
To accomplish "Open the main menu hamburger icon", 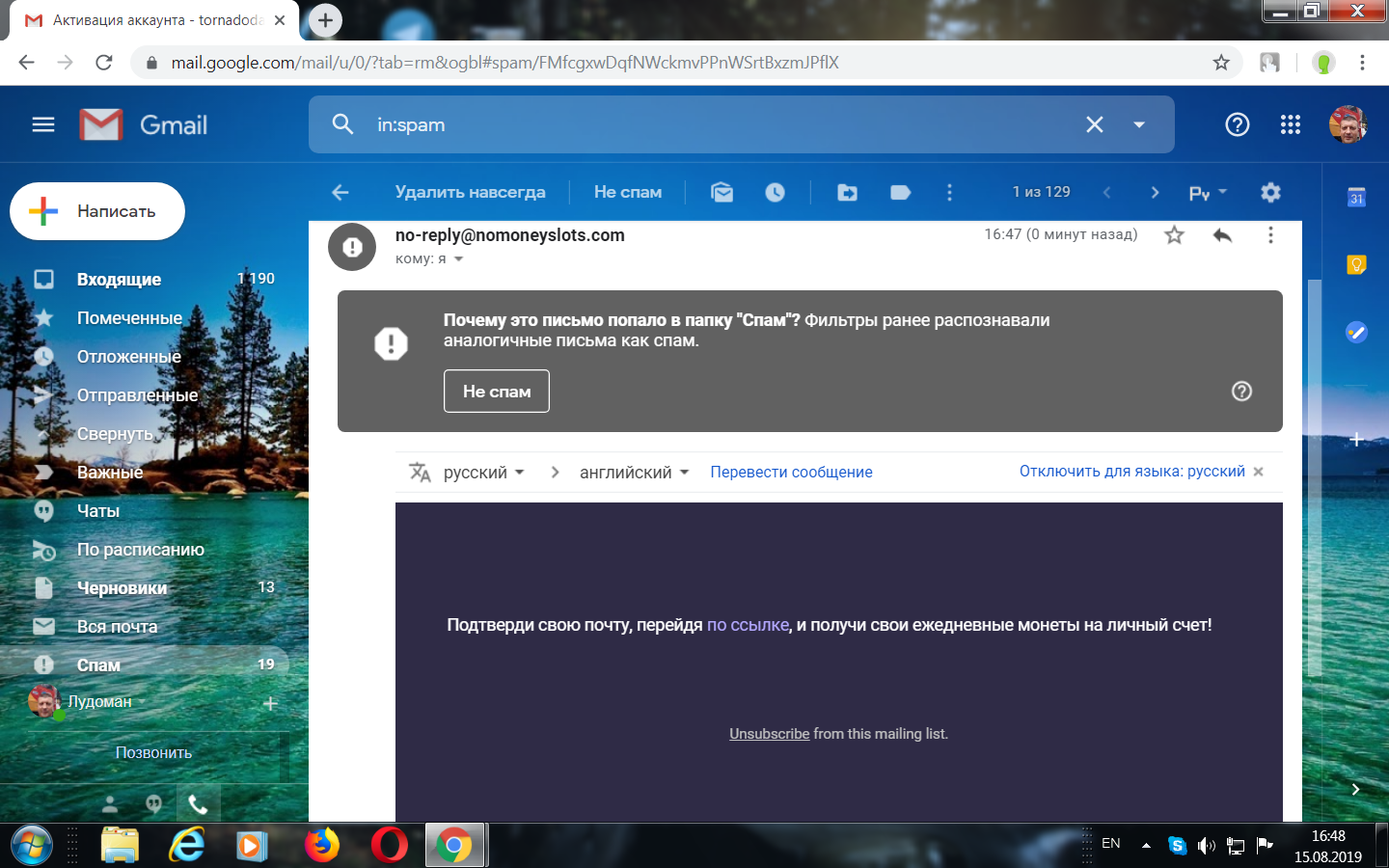I will [43, 124].
